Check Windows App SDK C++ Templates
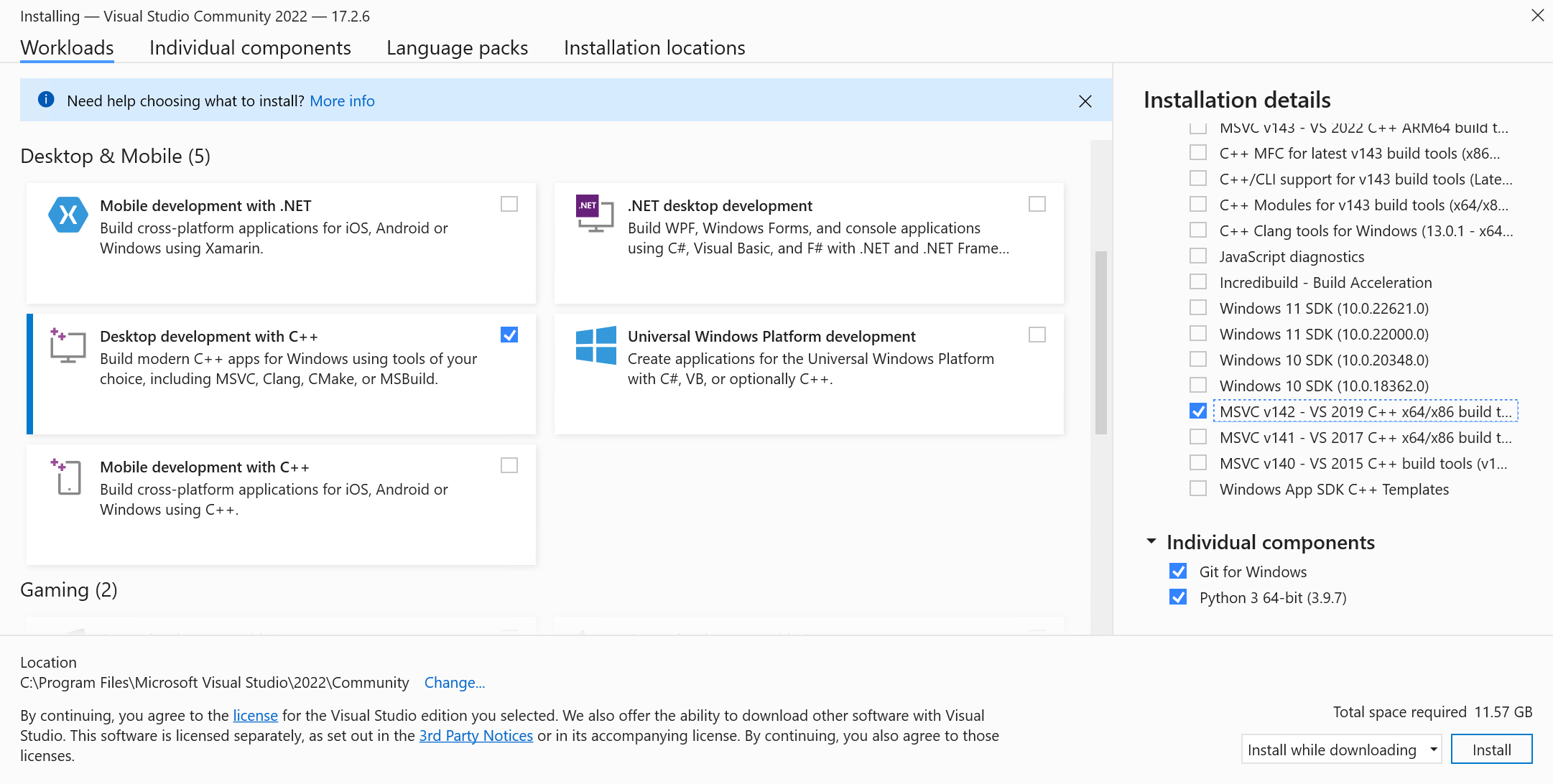1553x784 pixels. click(x=1198, y=489)
